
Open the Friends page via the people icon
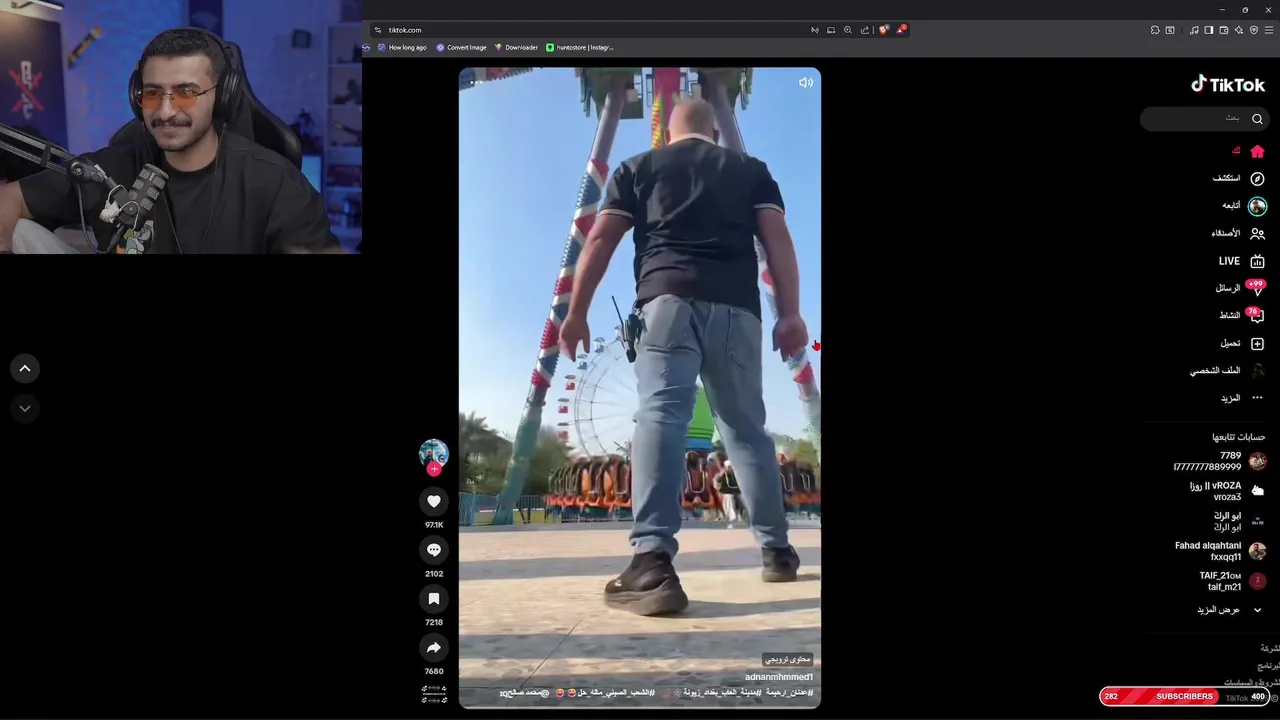(1257, 233)
